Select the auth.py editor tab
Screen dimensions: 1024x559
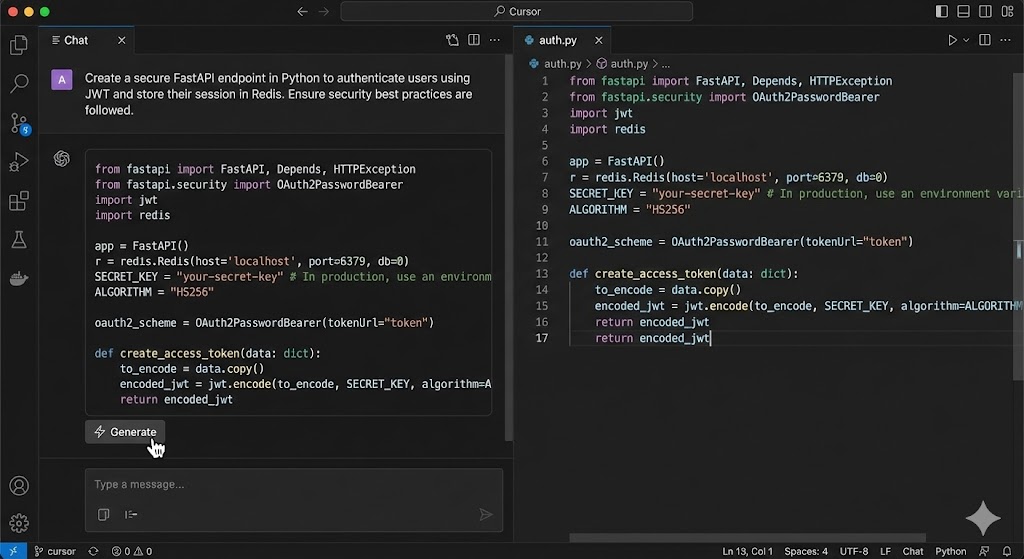[557, 40]
